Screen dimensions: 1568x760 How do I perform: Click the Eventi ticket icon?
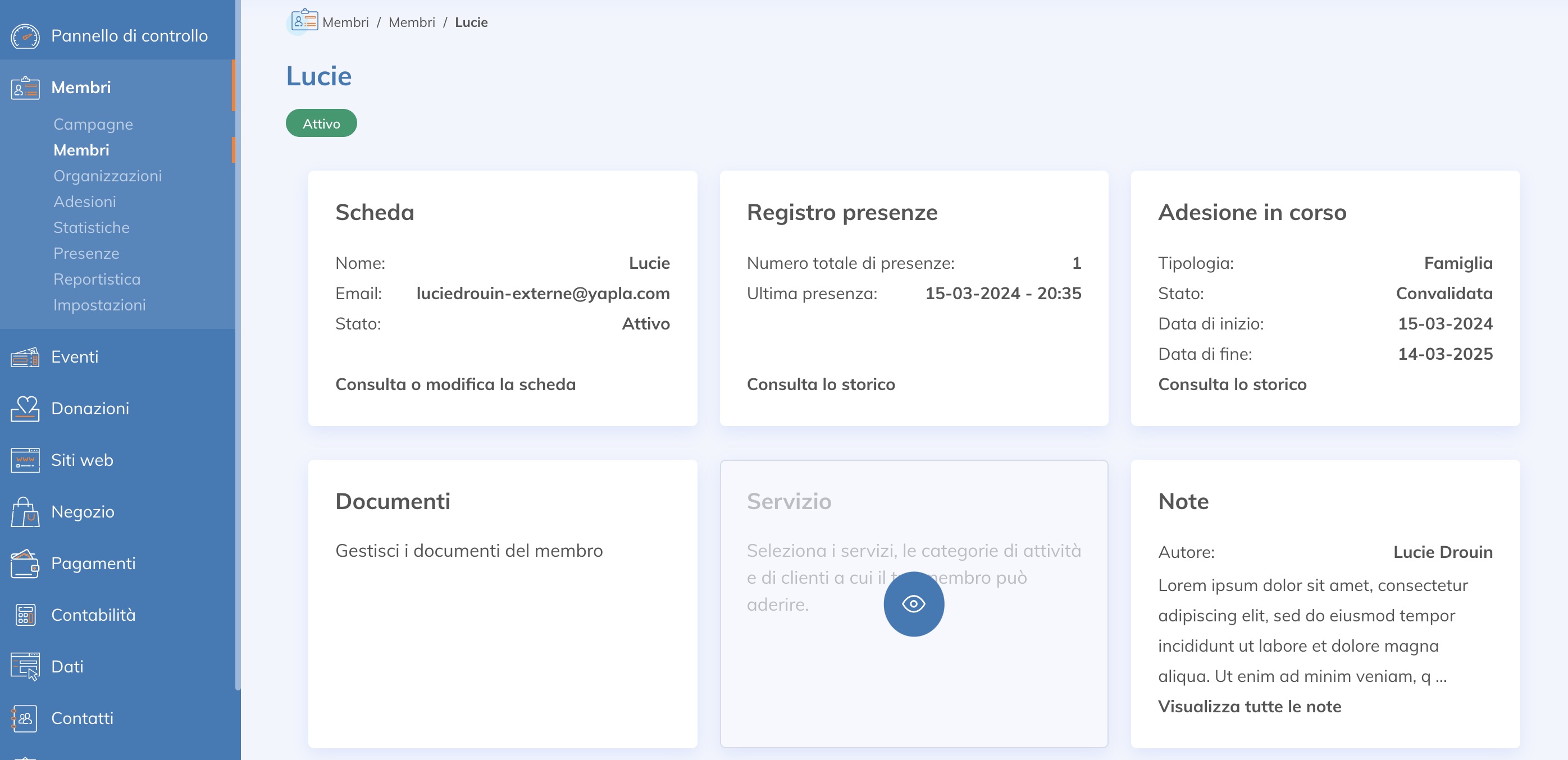point(25,357)
